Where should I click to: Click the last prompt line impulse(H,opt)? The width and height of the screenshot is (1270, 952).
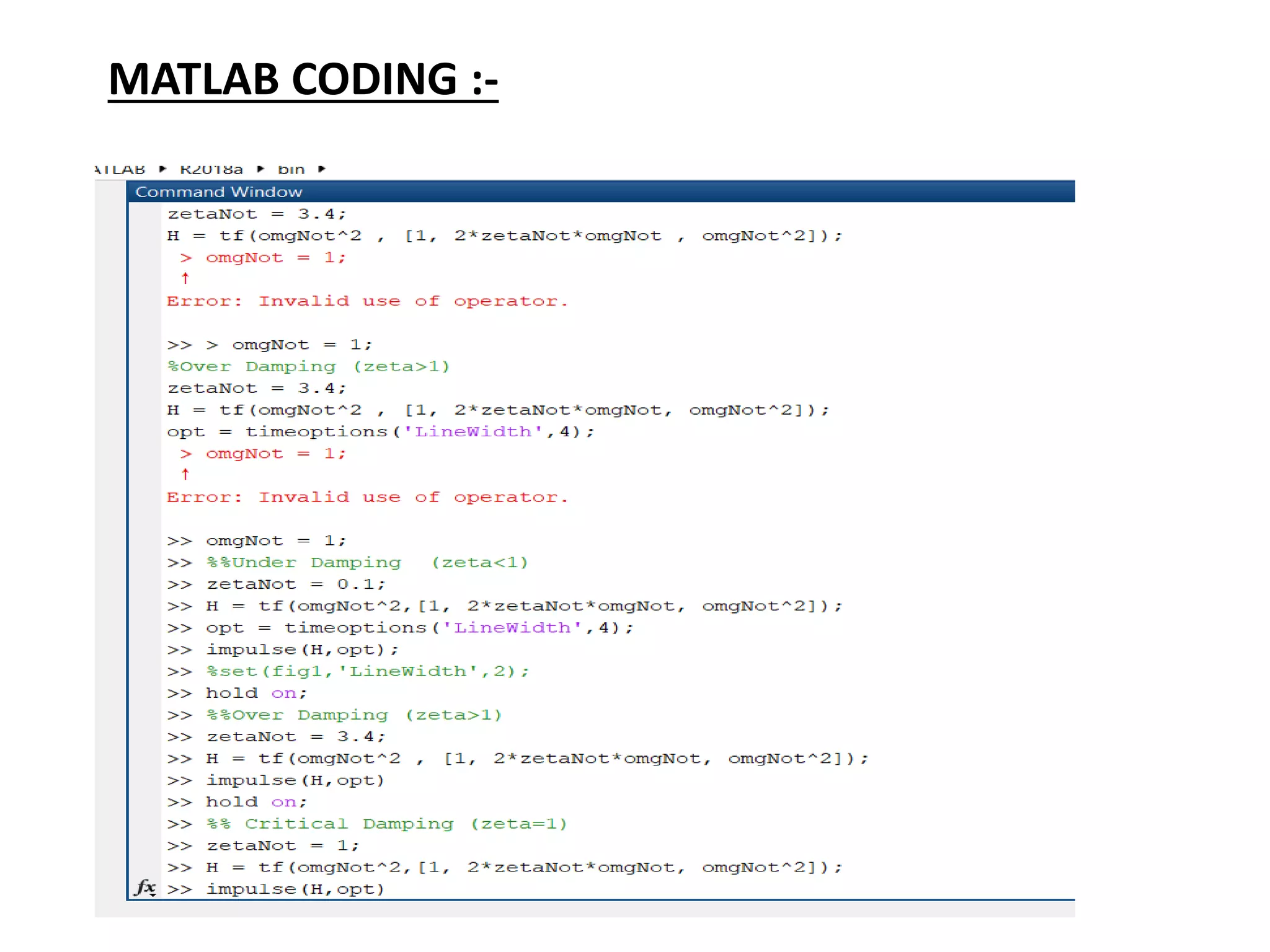click(295, 889)
